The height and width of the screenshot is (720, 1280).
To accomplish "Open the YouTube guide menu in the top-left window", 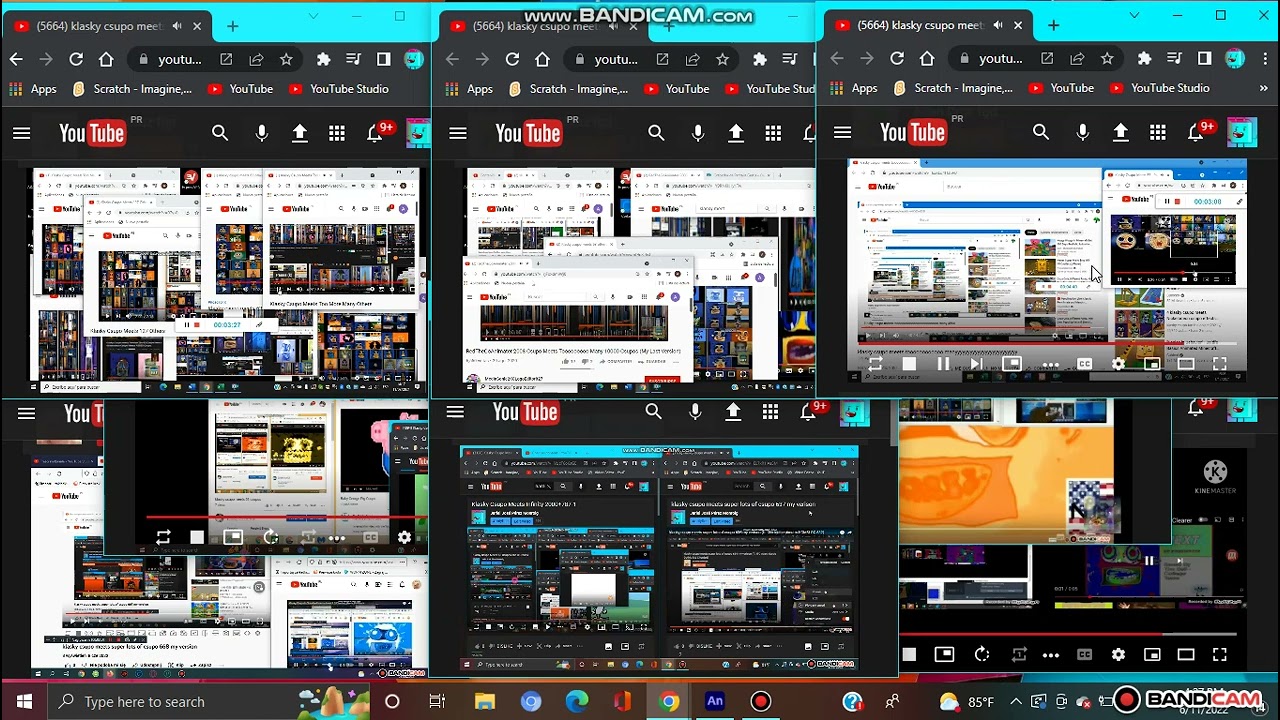I will pos(21,133).
